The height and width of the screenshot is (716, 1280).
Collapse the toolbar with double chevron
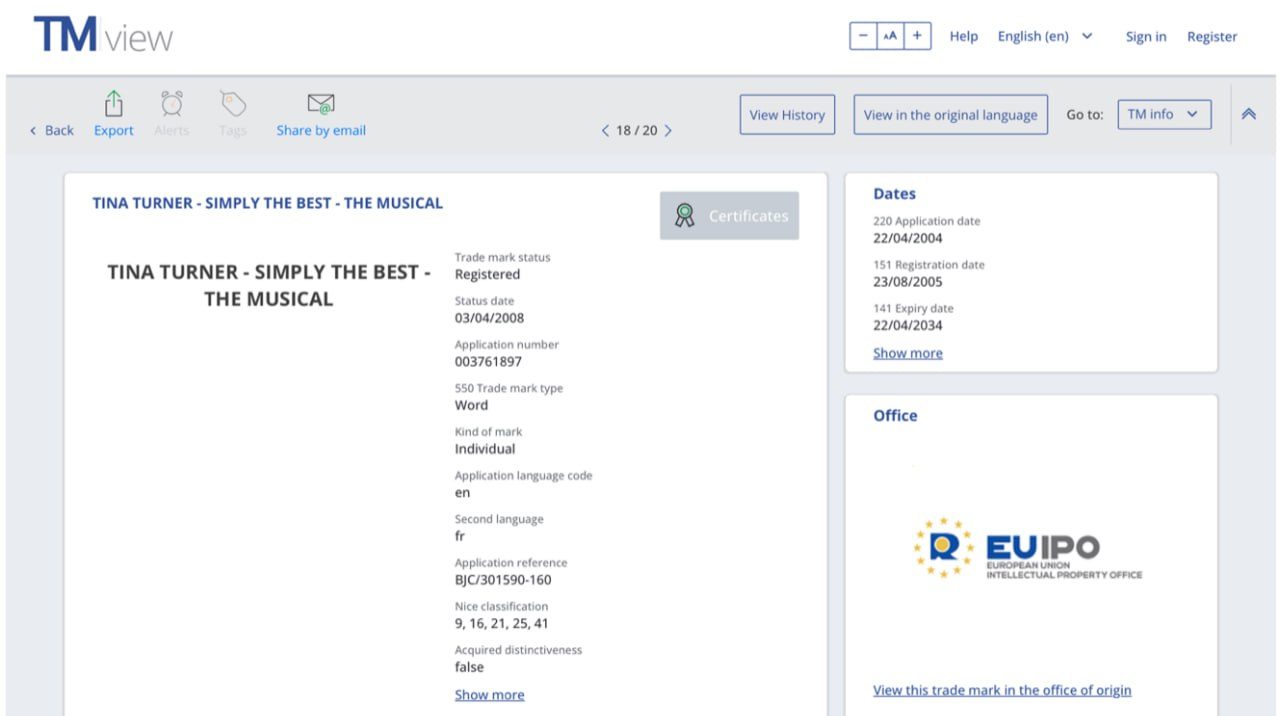tap(1248, 114)
